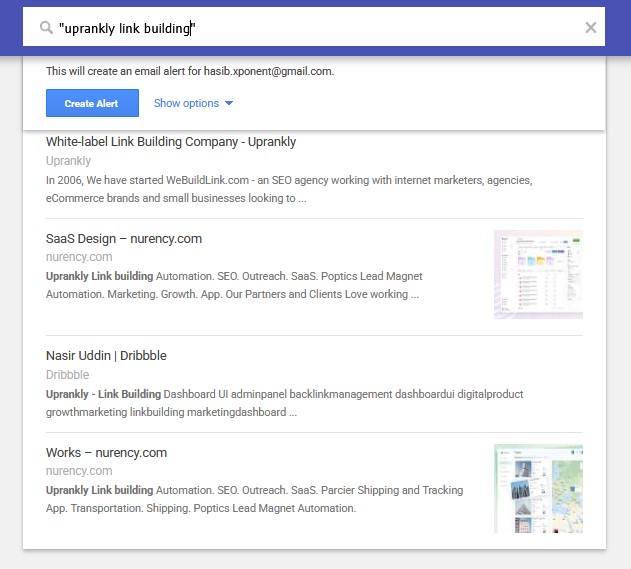
Task: Open Nasir Uddin | Dribbble result
Action: tap(106, 356)
